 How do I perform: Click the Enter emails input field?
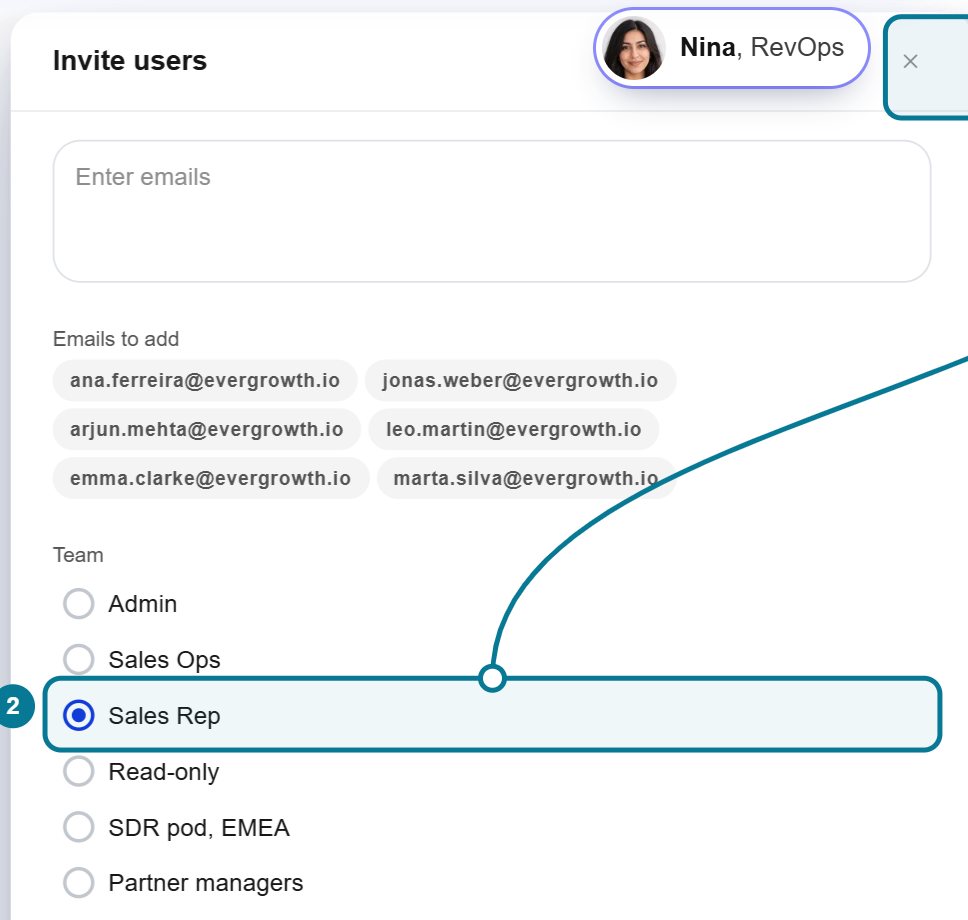(x=491, y=211)
